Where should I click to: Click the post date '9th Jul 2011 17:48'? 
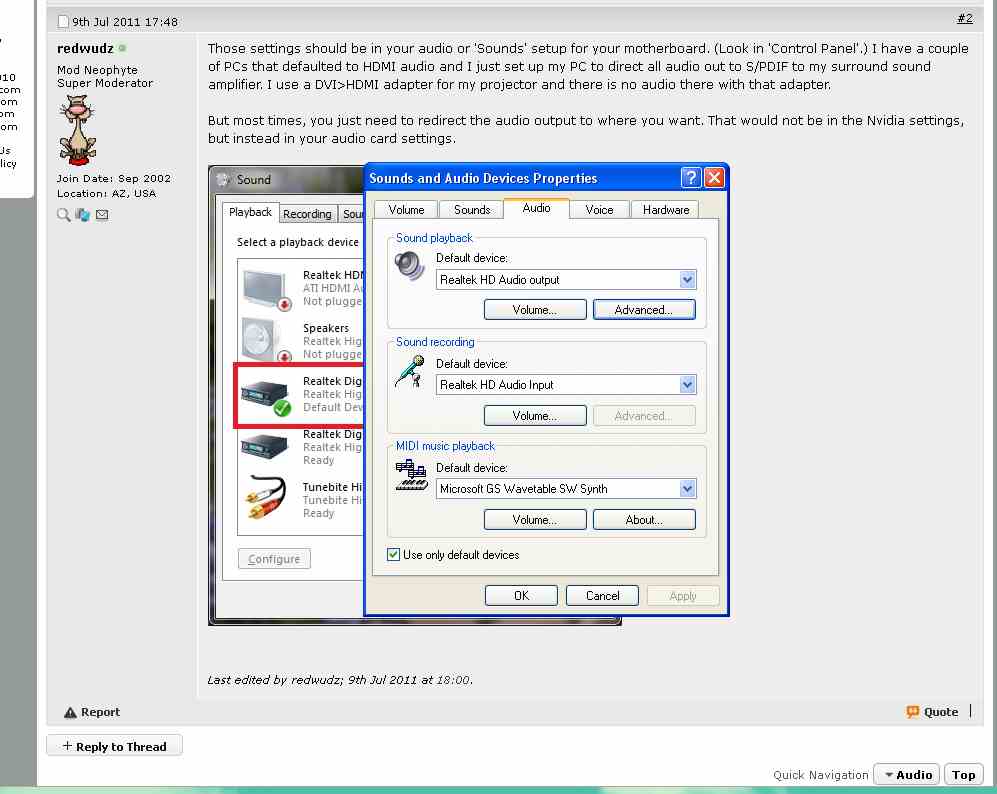point(125,22)
